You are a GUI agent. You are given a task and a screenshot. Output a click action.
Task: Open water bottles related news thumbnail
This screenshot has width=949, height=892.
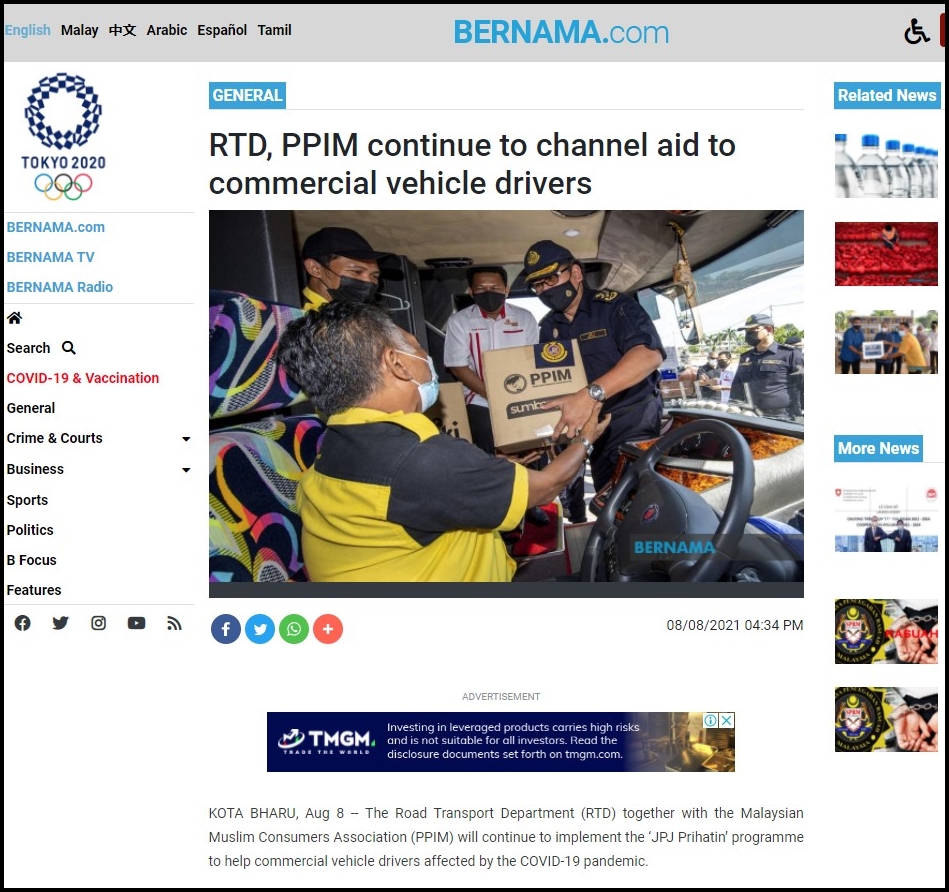tap(886, 165)
